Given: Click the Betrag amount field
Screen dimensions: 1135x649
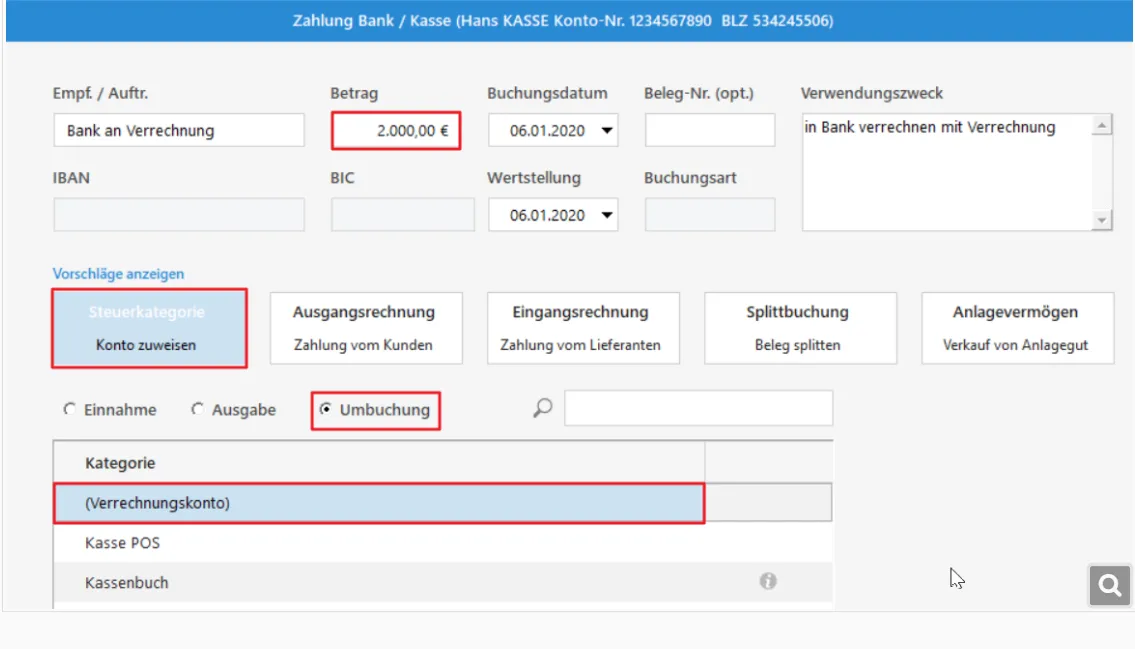Looking at the screenshot, I should 395,131.
